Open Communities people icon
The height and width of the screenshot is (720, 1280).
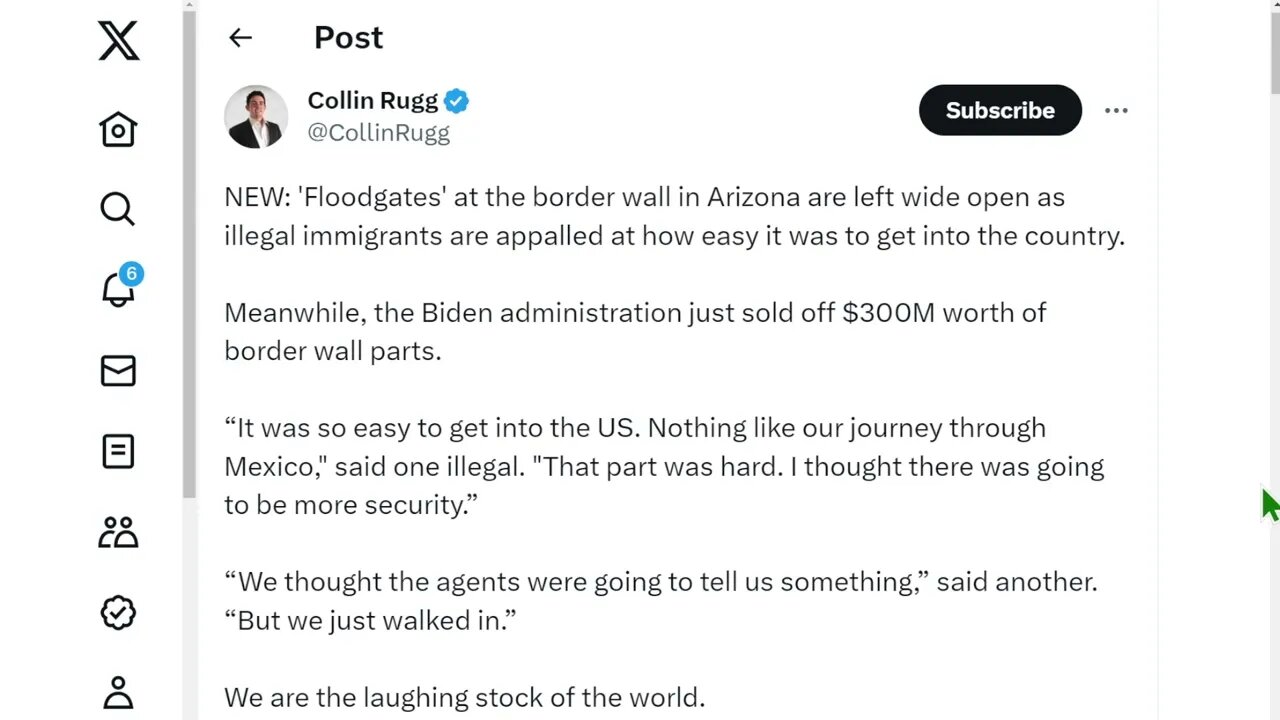pos(118,532)
